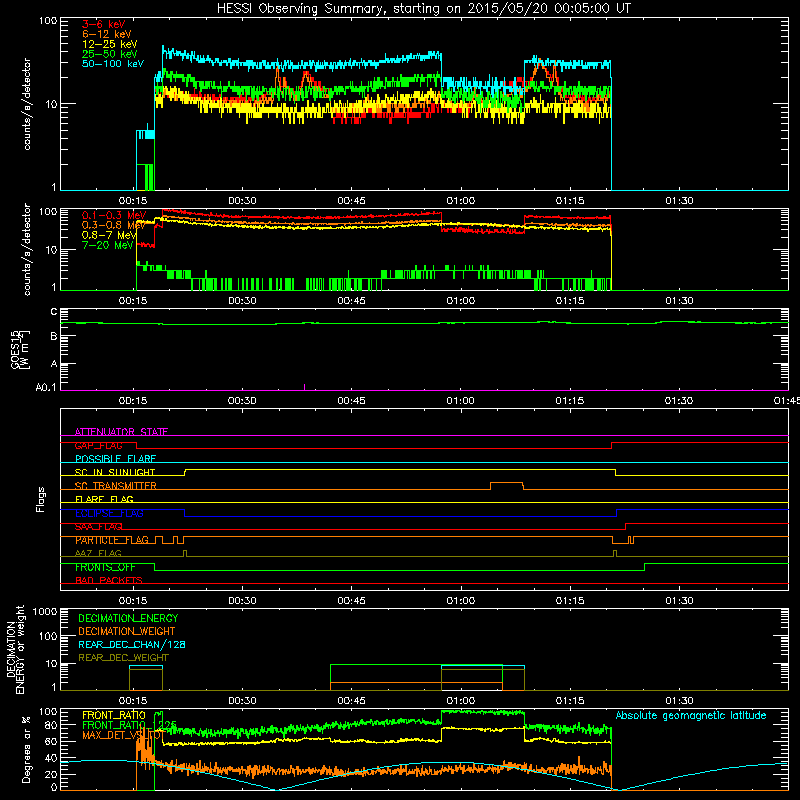Select the 25-50 keV legend label
The width and height of the screenshot is (800, 800).
pyautogui.click(x=110, y=54)
